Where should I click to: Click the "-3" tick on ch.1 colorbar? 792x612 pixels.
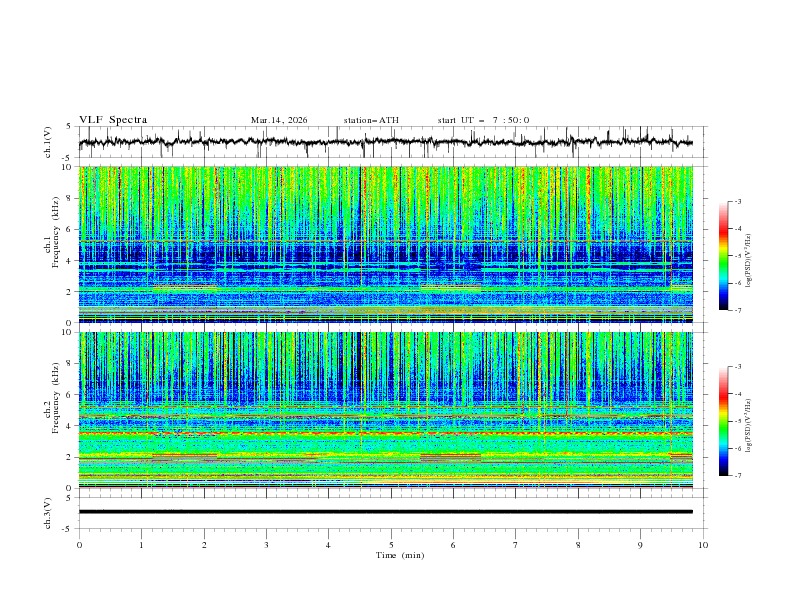[737, 201]
